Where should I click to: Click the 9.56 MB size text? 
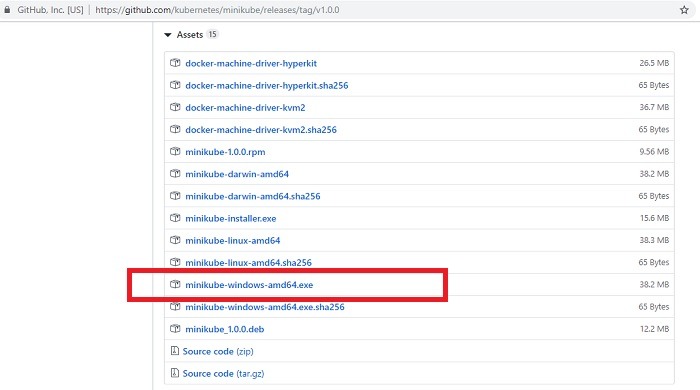click(x=654, y=152)
